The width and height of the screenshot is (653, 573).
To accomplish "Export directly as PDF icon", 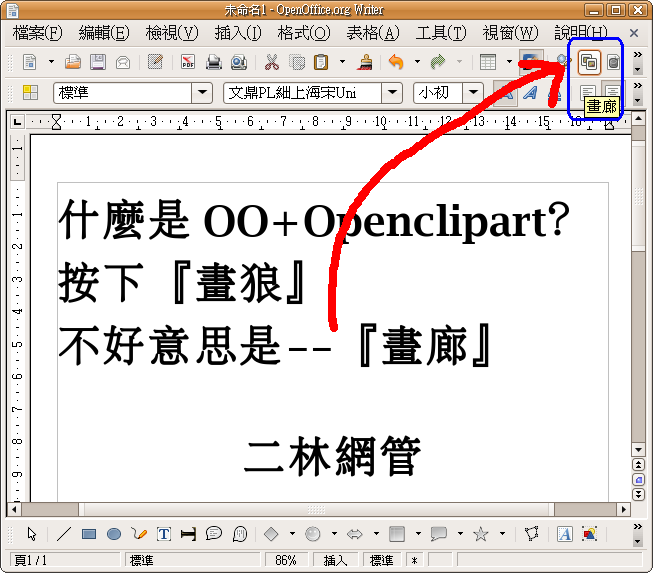I will pos(187,62).
